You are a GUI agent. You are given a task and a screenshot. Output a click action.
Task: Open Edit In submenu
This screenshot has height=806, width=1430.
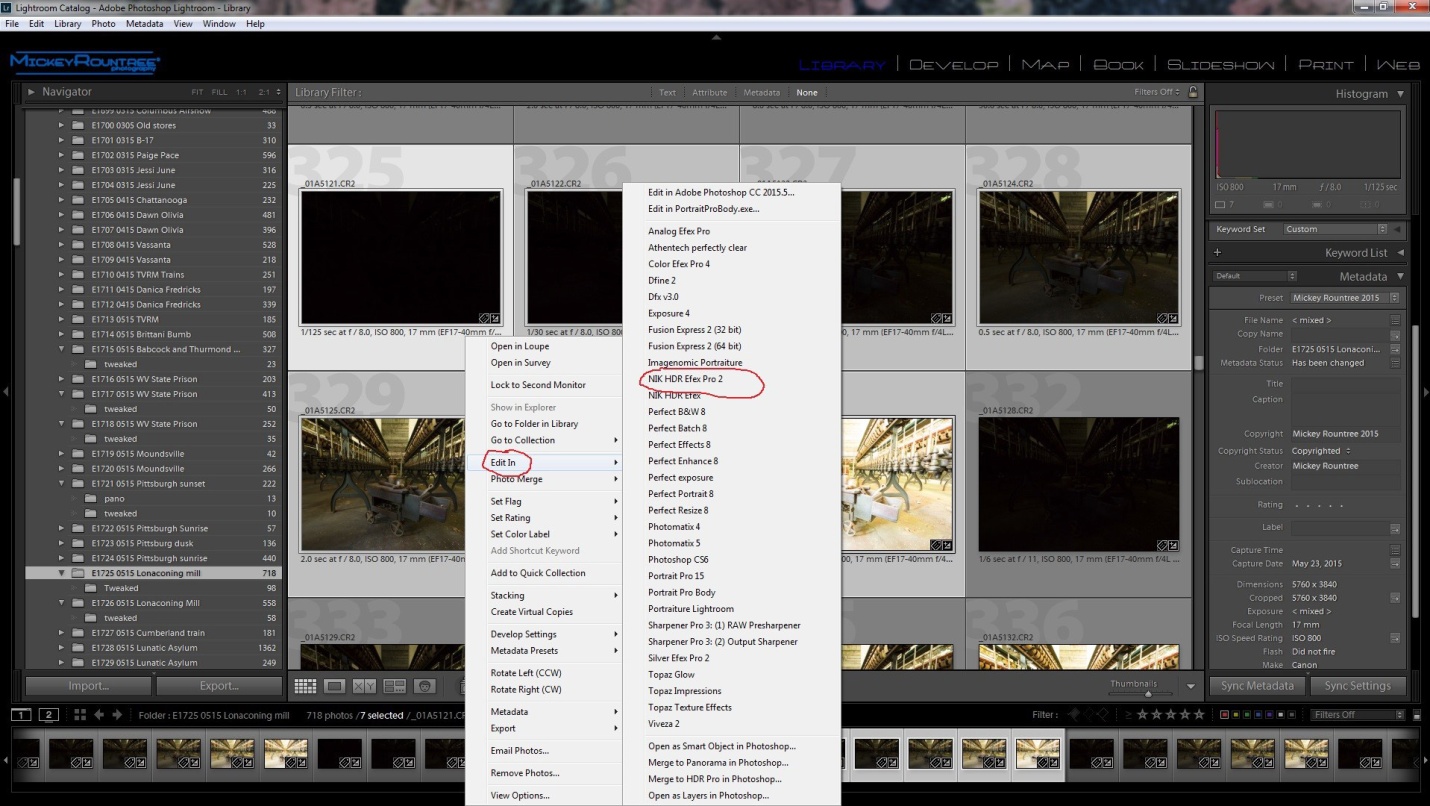coord(545,463)
